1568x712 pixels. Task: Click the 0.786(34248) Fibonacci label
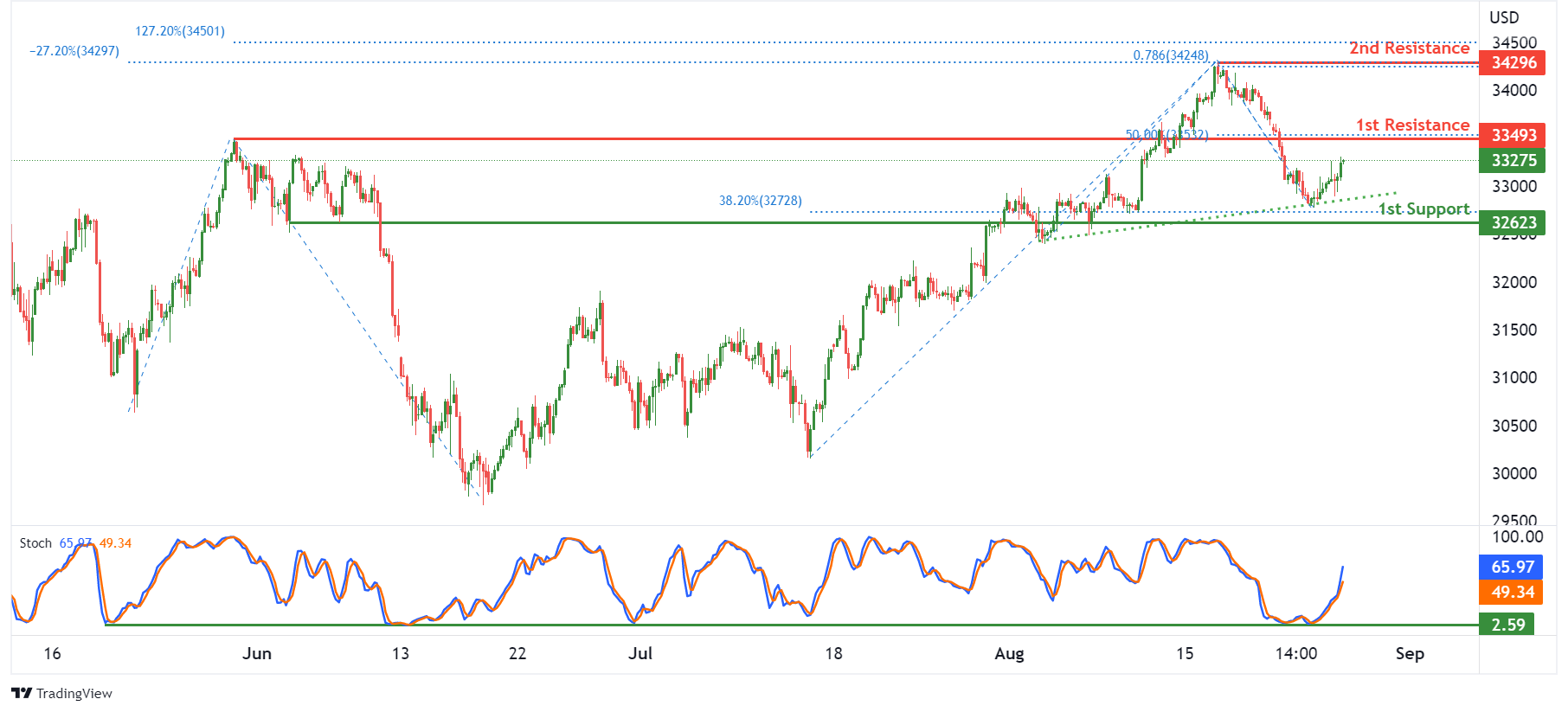pos(1171,55)
